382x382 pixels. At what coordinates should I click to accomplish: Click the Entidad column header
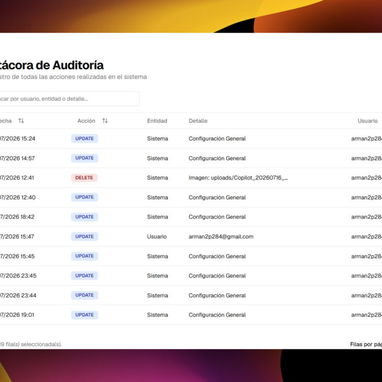pos(157,121)
